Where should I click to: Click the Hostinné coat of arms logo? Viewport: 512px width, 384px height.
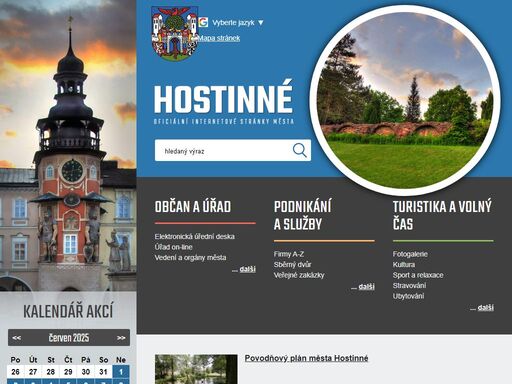click(175, 33)
